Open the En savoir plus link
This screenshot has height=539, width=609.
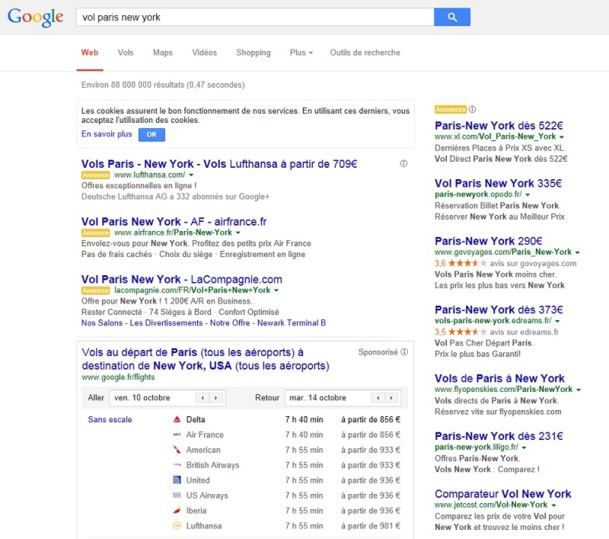pyautogui.click(x=106, y=133)
